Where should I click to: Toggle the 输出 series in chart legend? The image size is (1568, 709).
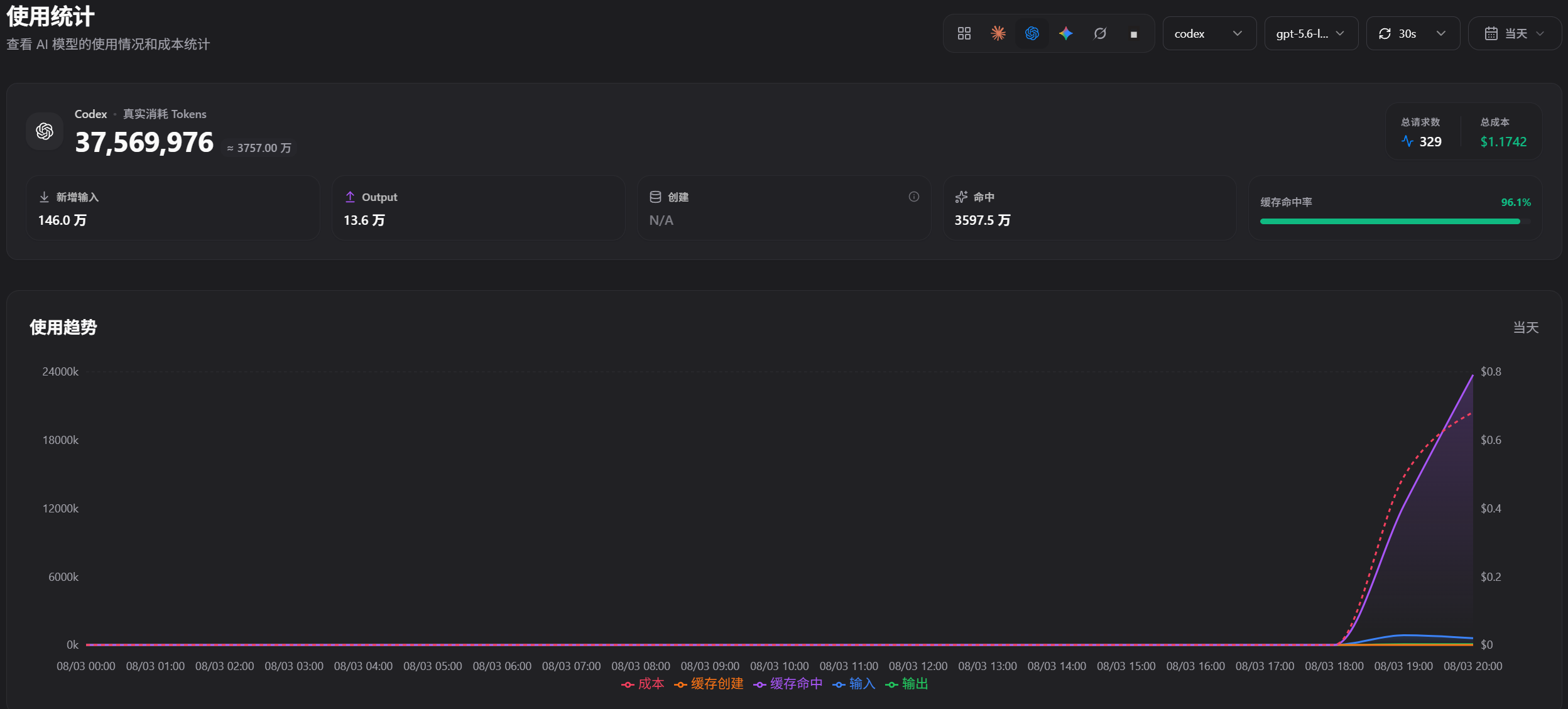coord(906,684)
